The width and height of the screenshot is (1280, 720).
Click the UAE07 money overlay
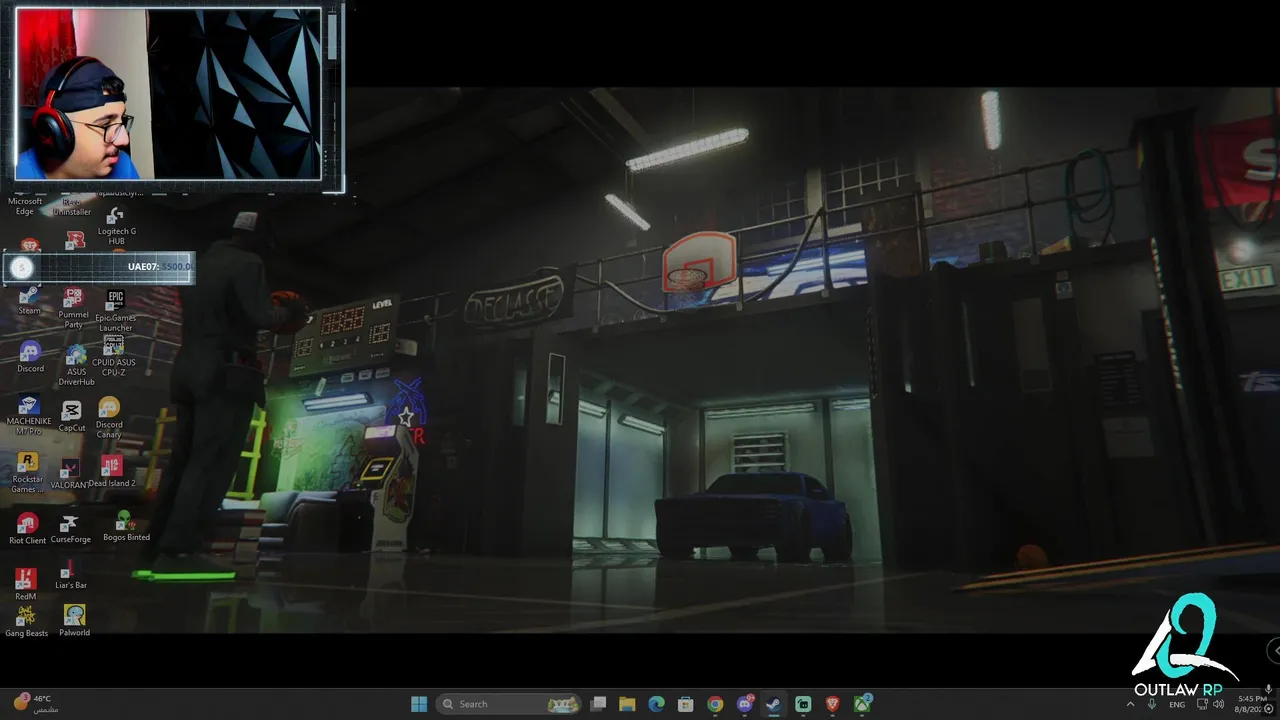[x=99, y=267]
